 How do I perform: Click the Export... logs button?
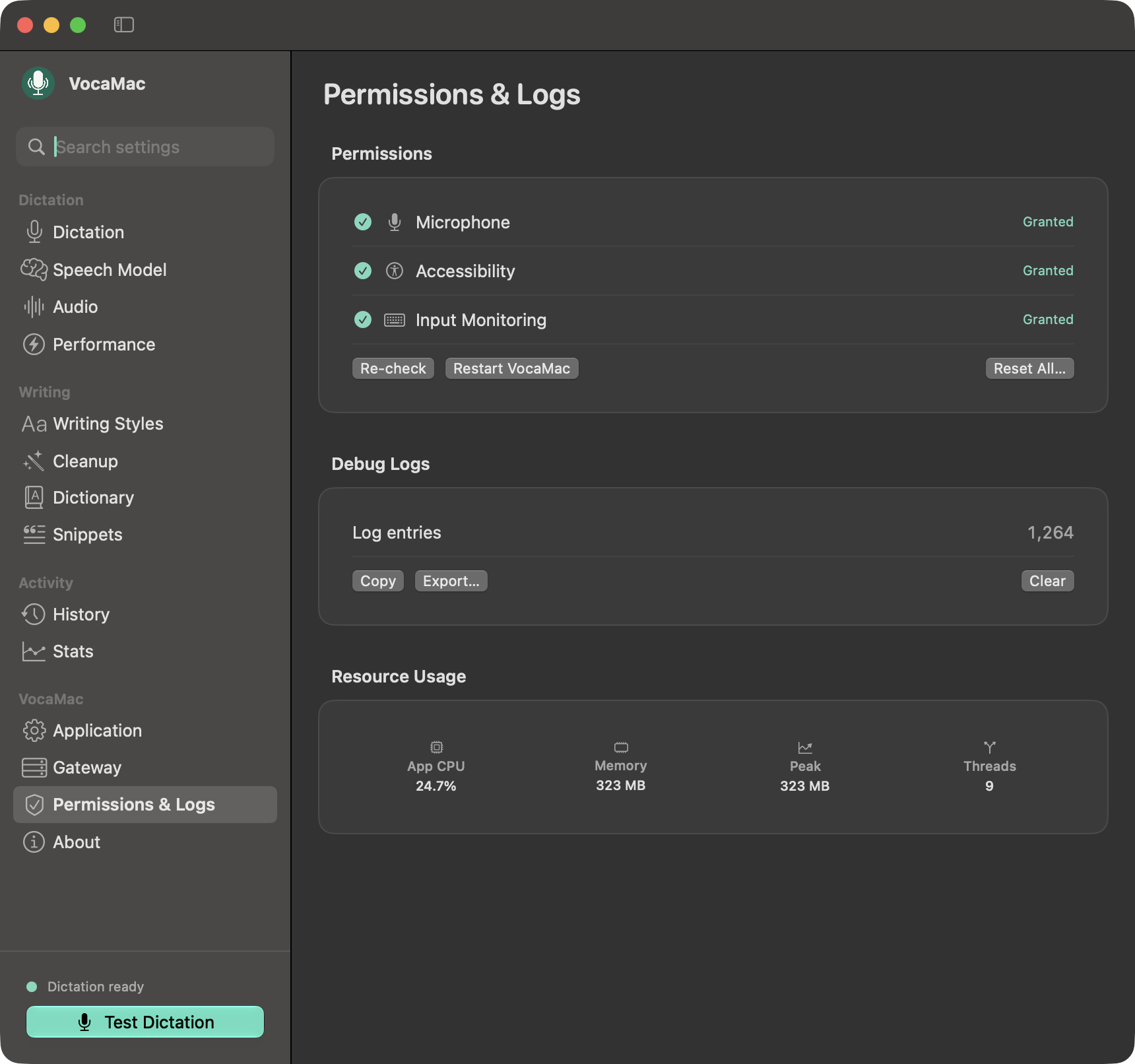(451, 581)
